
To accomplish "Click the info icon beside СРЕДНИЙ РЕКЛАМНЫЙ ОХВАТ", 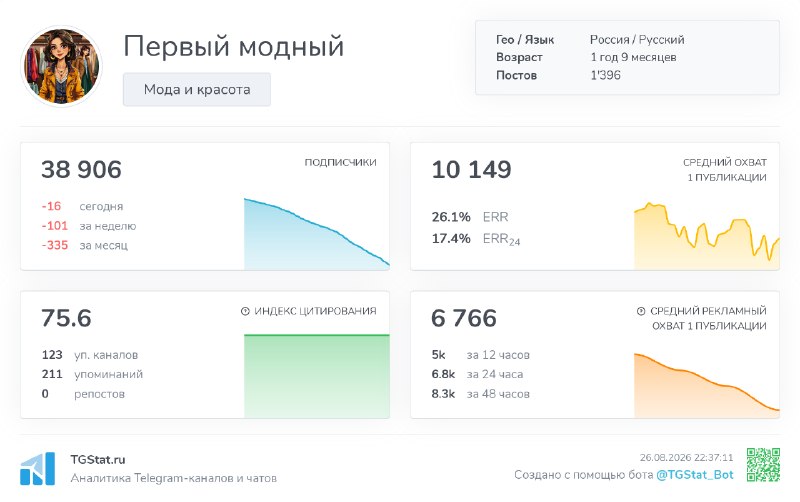I will click(x=641, y=311).
